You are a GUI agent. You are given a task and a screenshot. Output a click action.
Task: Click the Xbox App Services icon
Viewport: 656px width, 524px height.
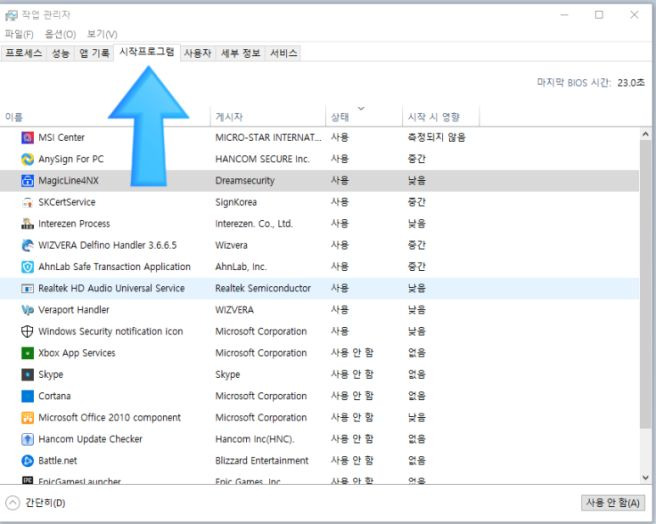[27, 353]
